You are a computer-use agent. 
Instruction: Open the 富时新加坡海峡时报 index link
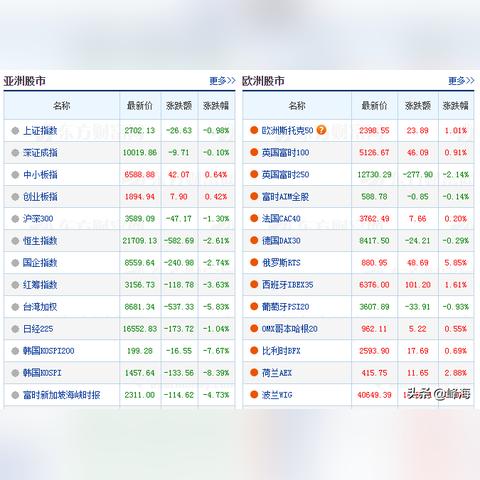pyautogui.click(x=62, y=395)
